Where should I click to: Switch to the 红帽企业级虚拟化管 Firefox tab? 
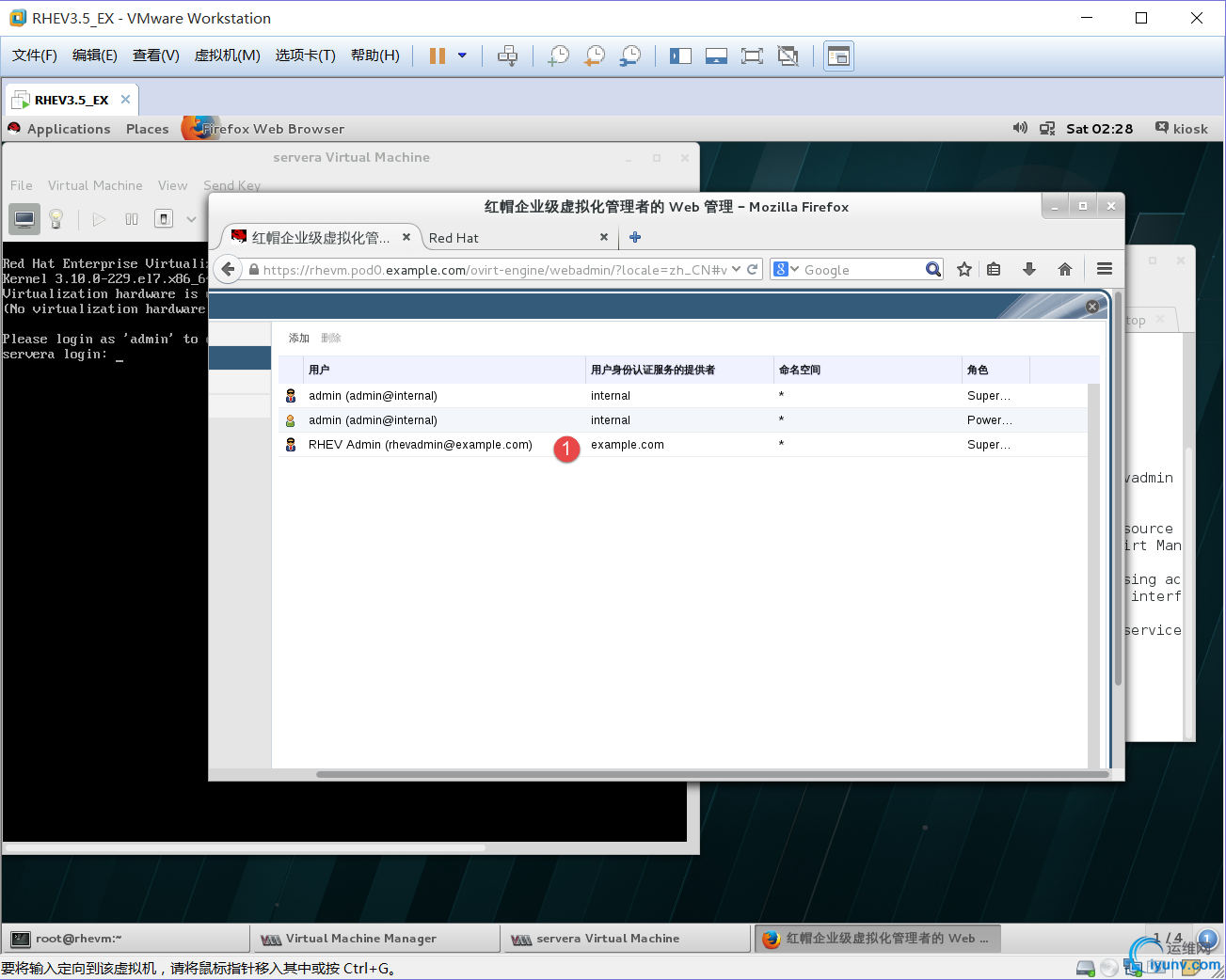point(320,238)
